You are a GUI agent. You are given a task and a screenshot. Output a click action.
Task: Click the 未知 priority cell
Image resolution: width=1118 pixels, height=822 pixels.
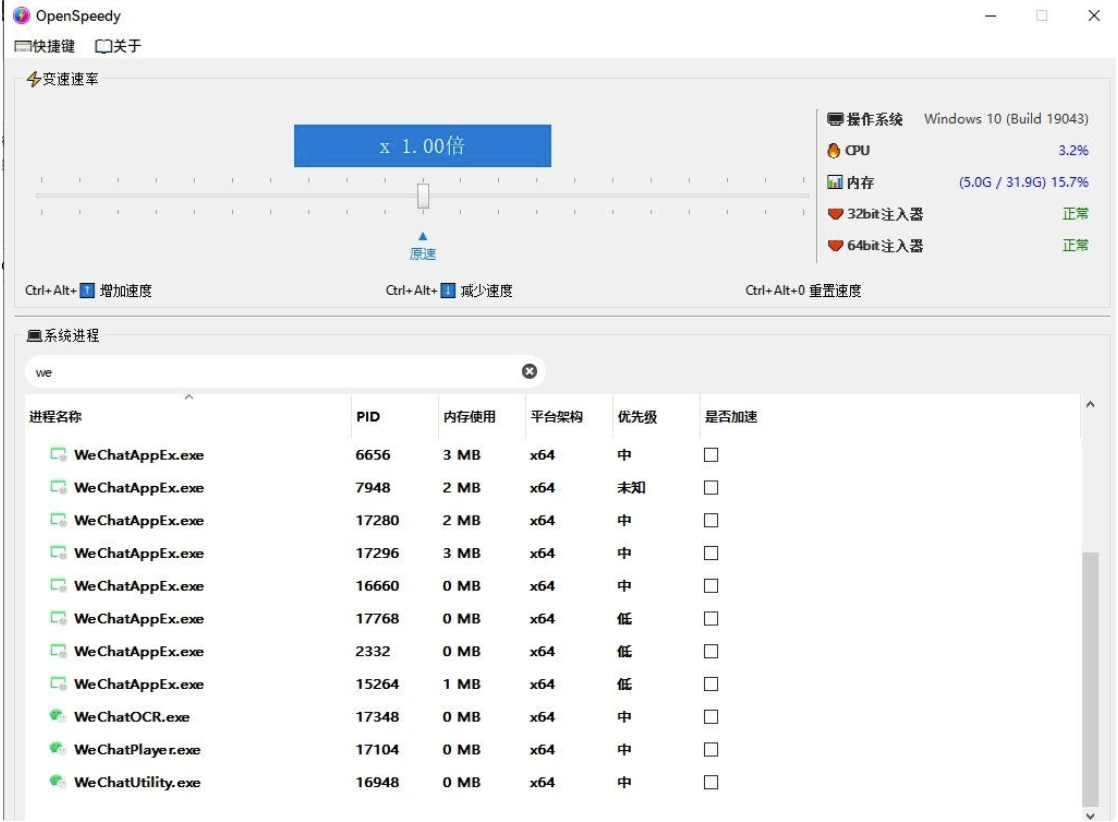631,488
